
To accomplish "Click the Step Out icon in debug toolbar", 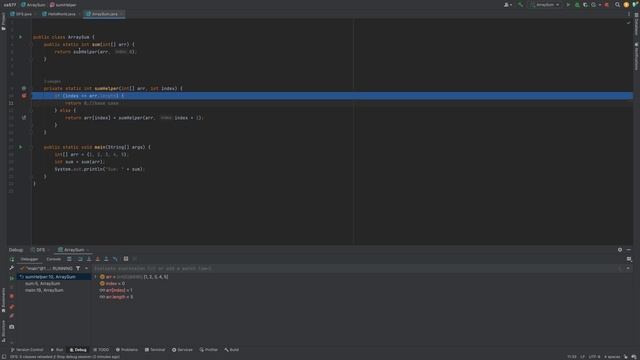I will coord(106,259).
